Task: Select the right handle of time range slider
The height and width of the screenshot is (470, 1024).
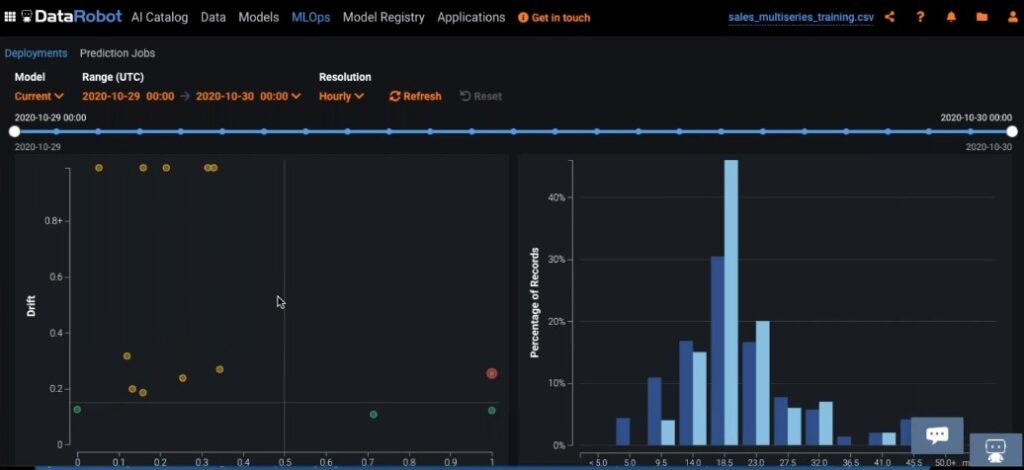Action: click(1012, 131)
